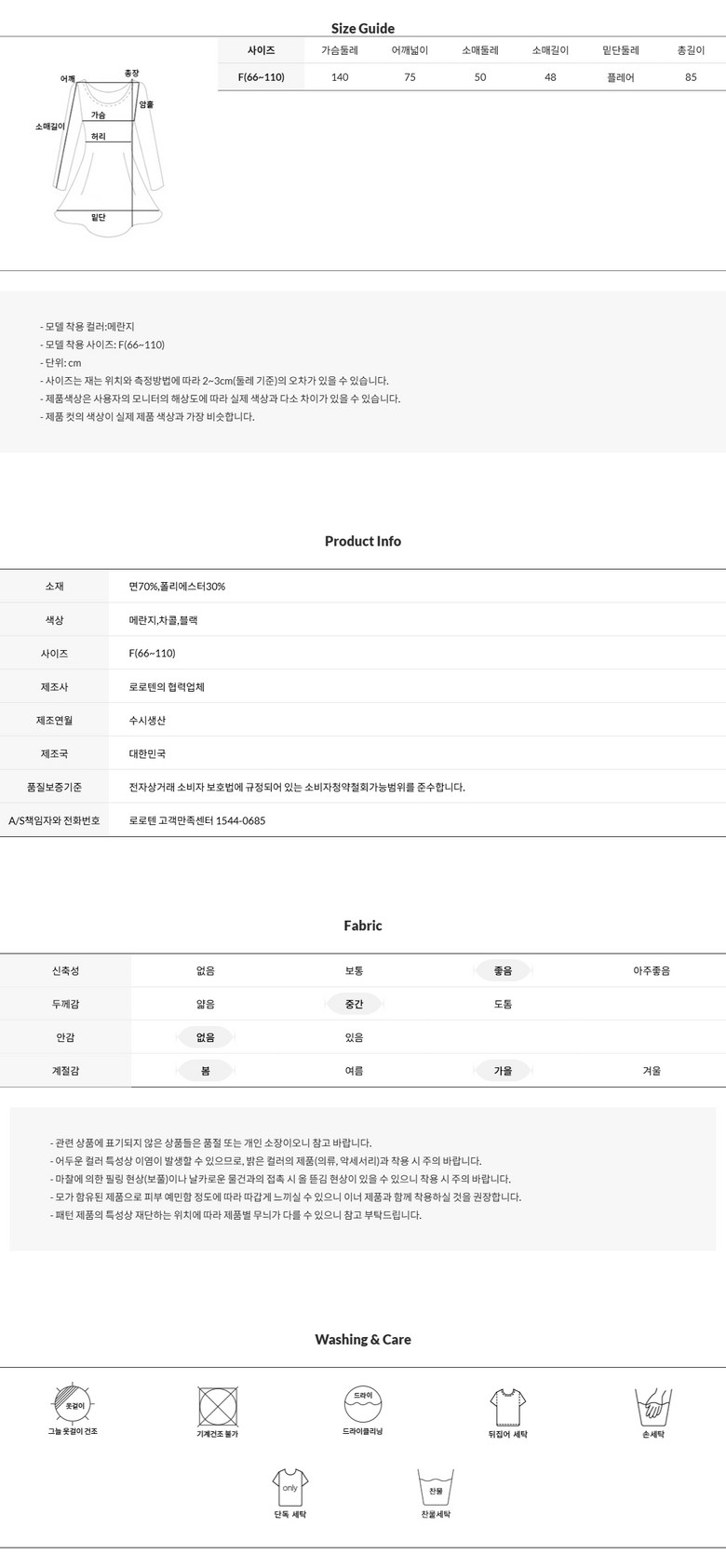
Task: Click the '가슴둘레' column header
Action: coord(340,50)
